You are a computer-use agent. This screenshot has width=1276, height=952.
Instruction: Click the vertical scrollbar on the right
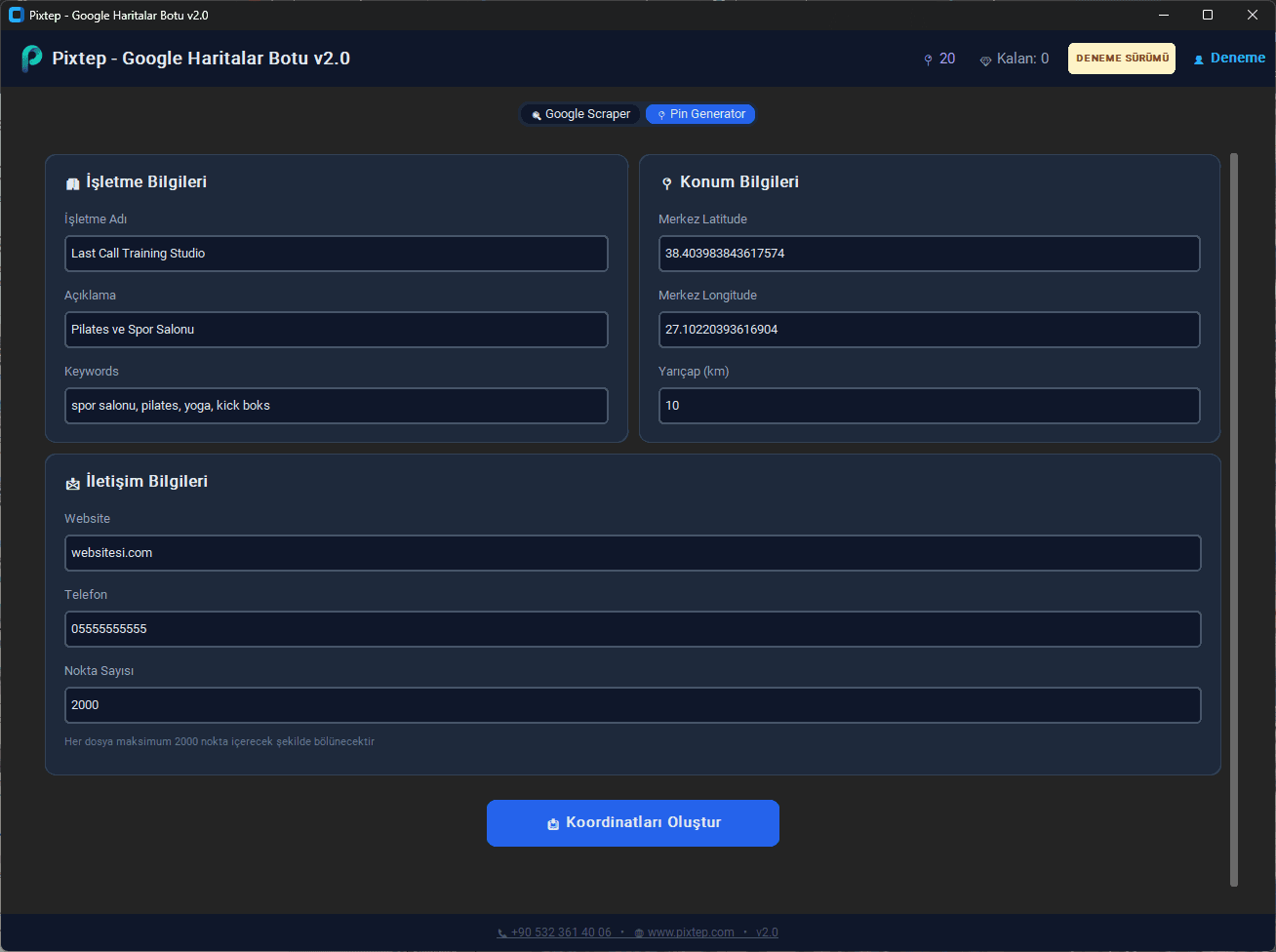1234,517
